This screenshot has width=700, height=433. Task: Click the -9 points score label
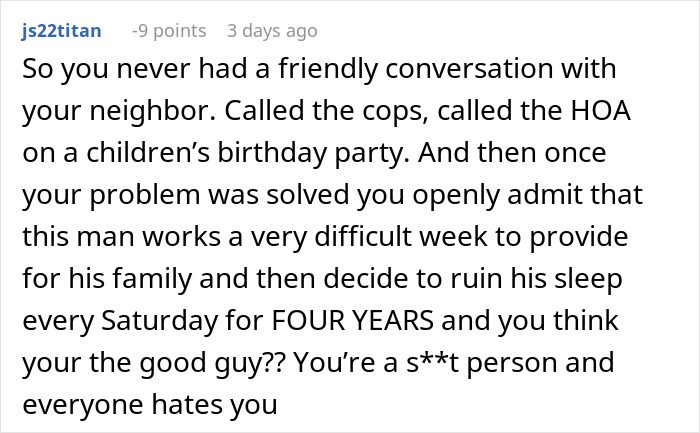tap(168, 31)
